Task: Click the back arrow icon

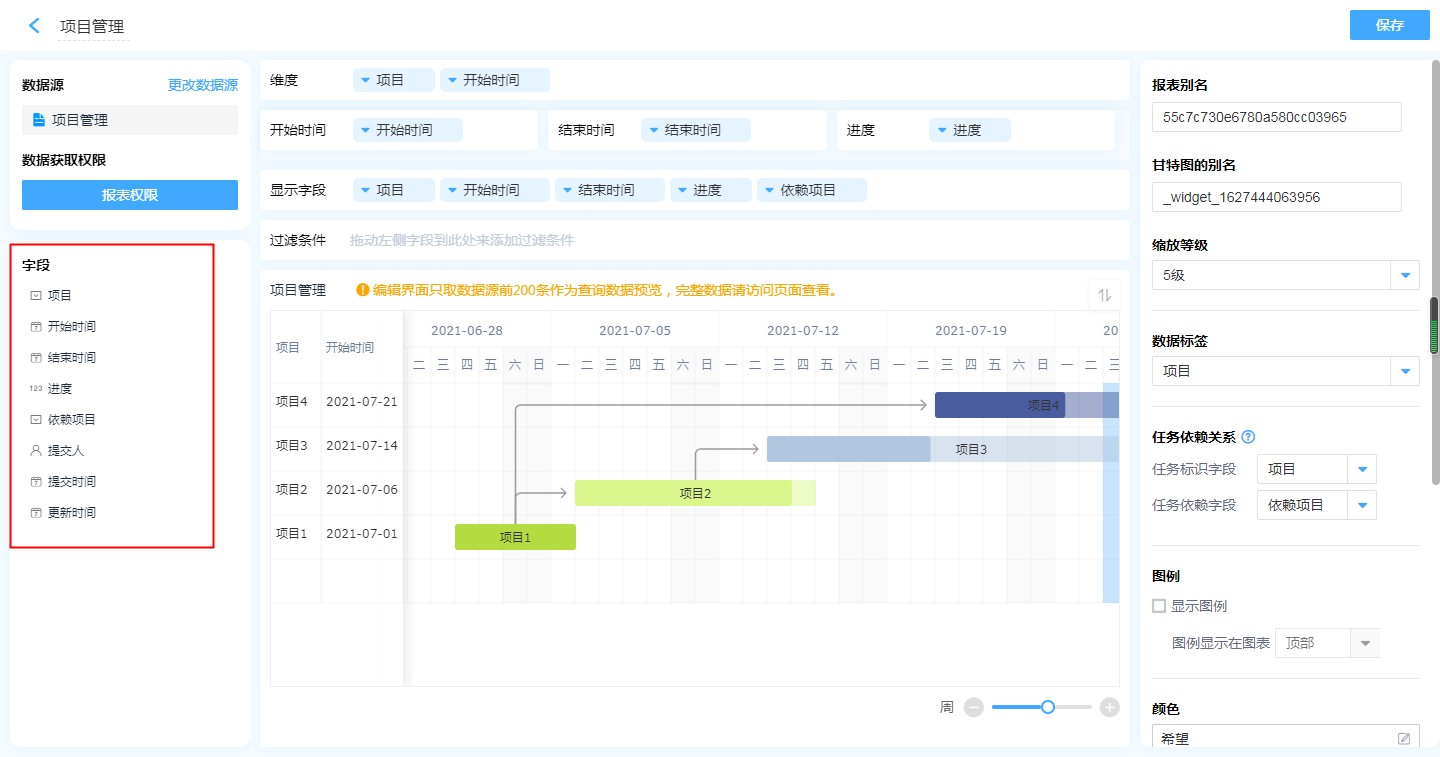Action: 34,26
